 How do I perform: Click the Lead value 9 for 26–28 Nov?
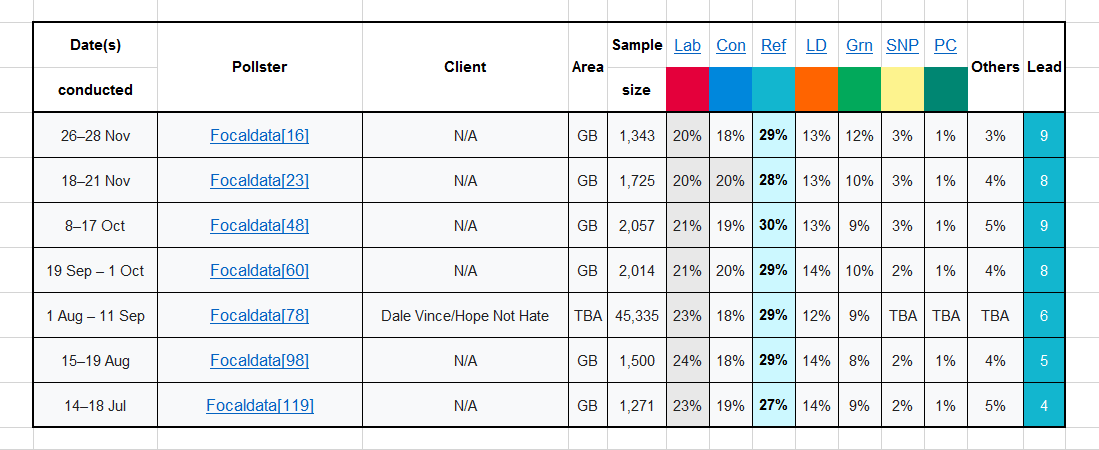click(1044, 136)
